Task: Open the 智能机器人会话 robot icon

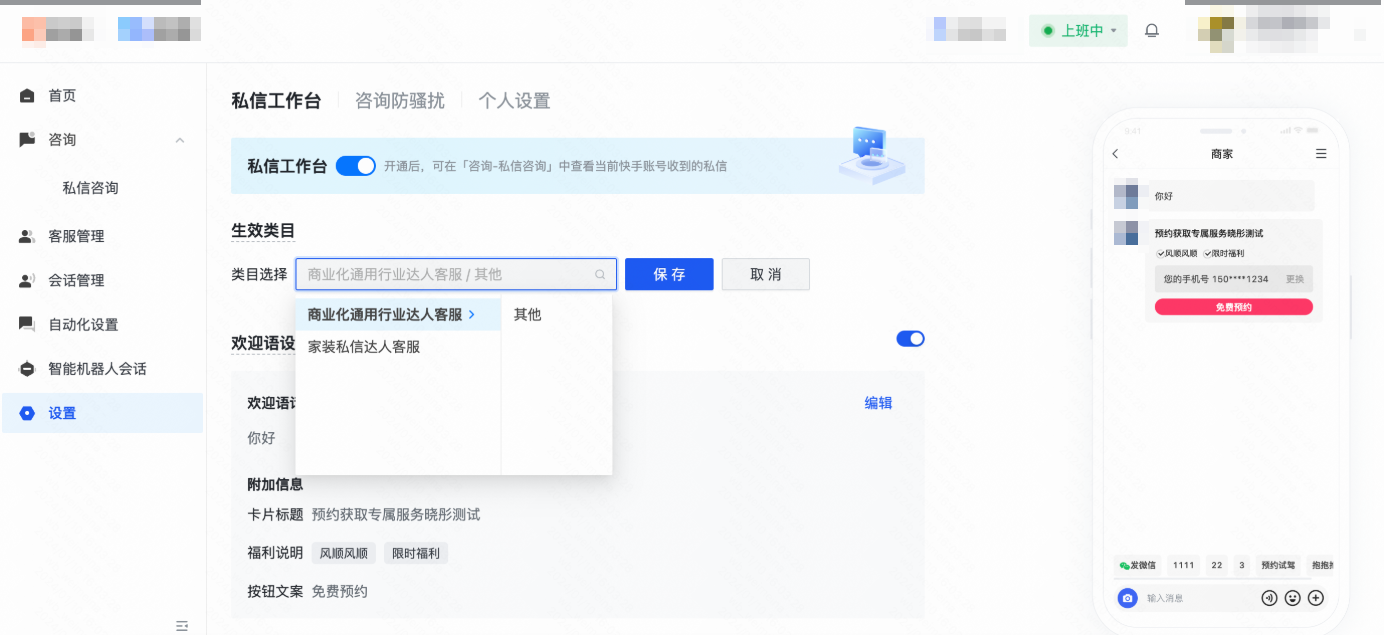Action: pos(27,368)
